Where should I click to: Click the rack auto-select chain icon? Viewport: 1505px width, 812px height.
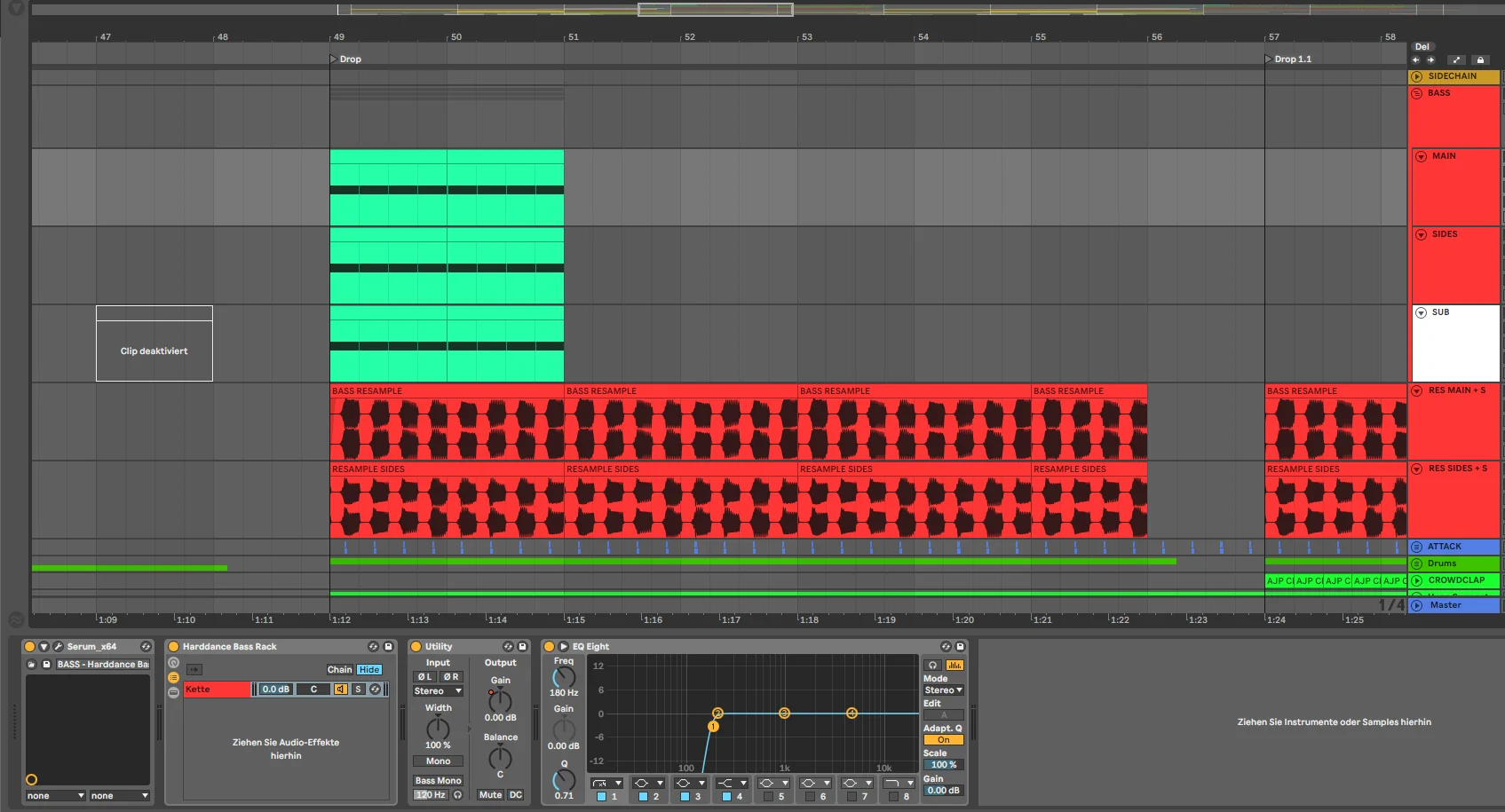click(x=194, y=670)
